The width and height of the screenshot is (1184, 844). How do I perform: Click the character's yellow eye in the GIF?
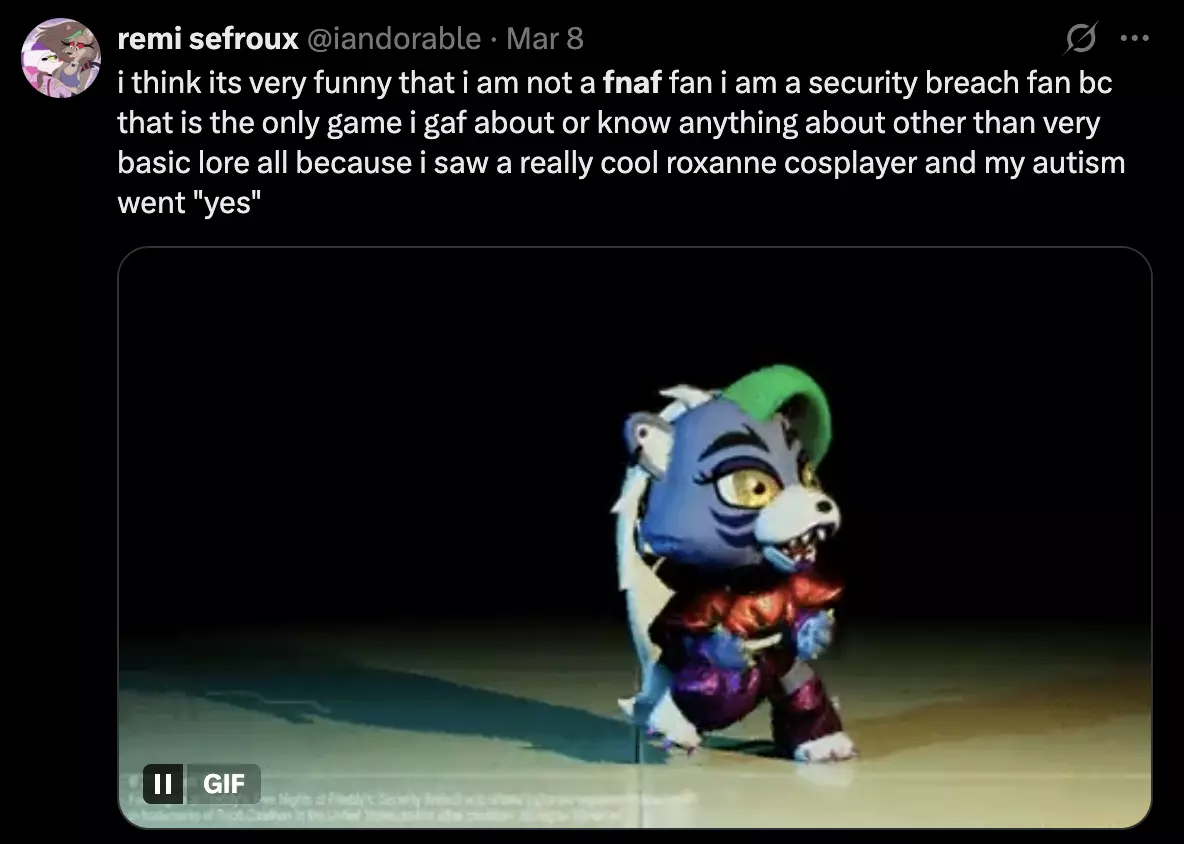tap(746, 487)
